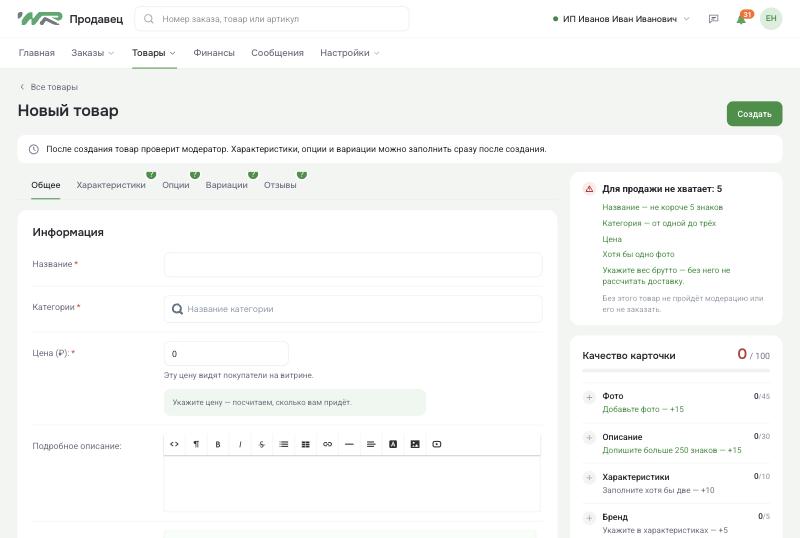Click into the Подробное описание text area
The image size is (800, 538).
point(352,483)
